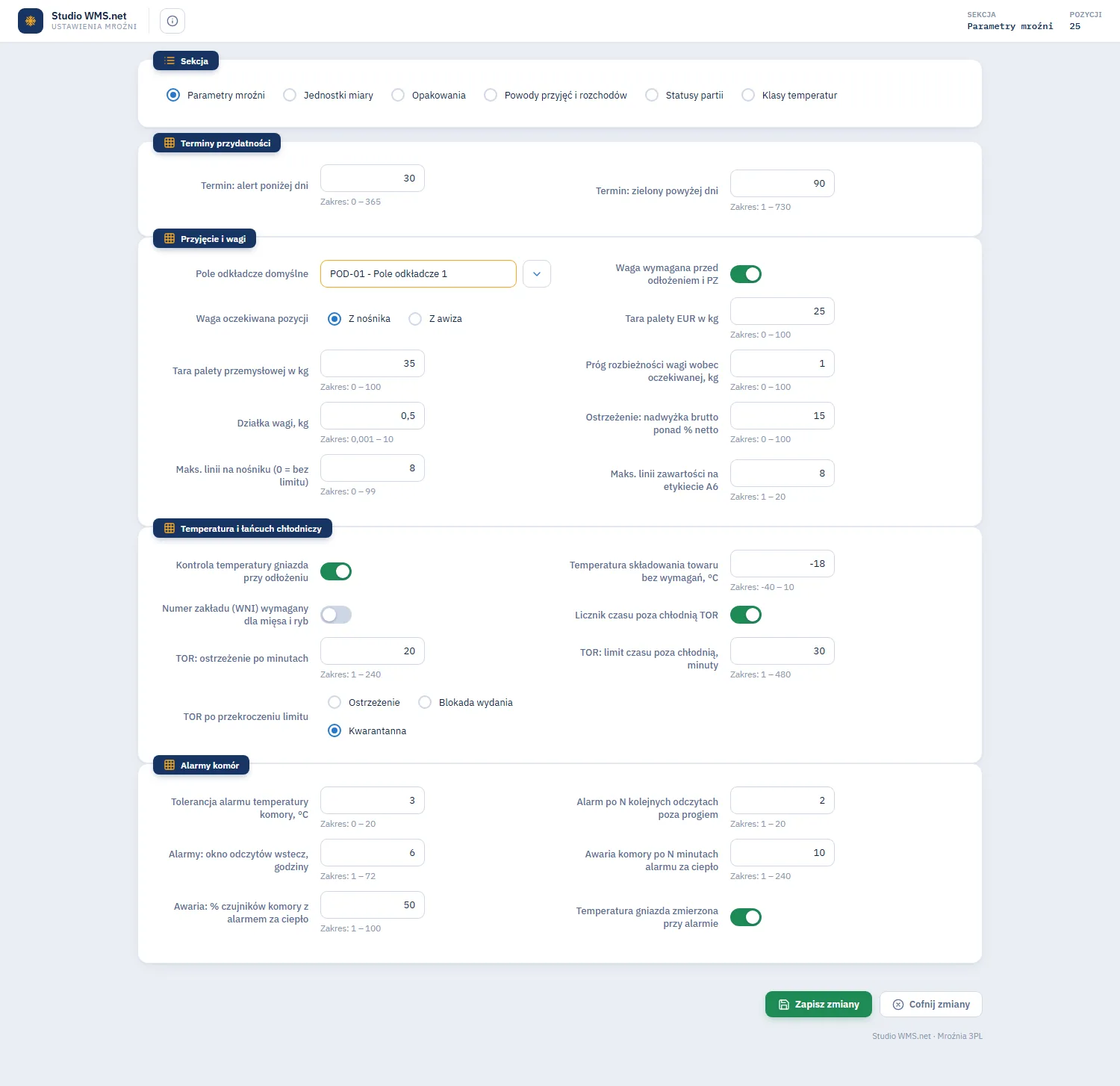Viewport: 1120px width, 1086px height.
Task: Switch to the Jednostki miary section
Action: coord(290,95)
